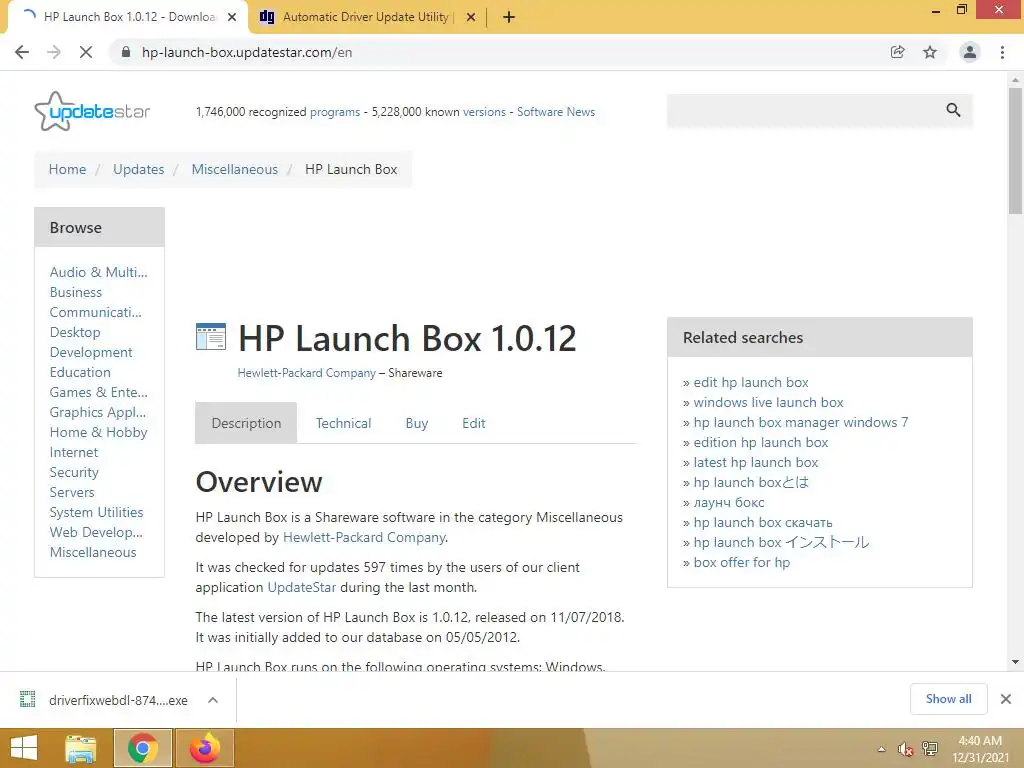Show hidden tray icons arrow

tap(882, 749)
